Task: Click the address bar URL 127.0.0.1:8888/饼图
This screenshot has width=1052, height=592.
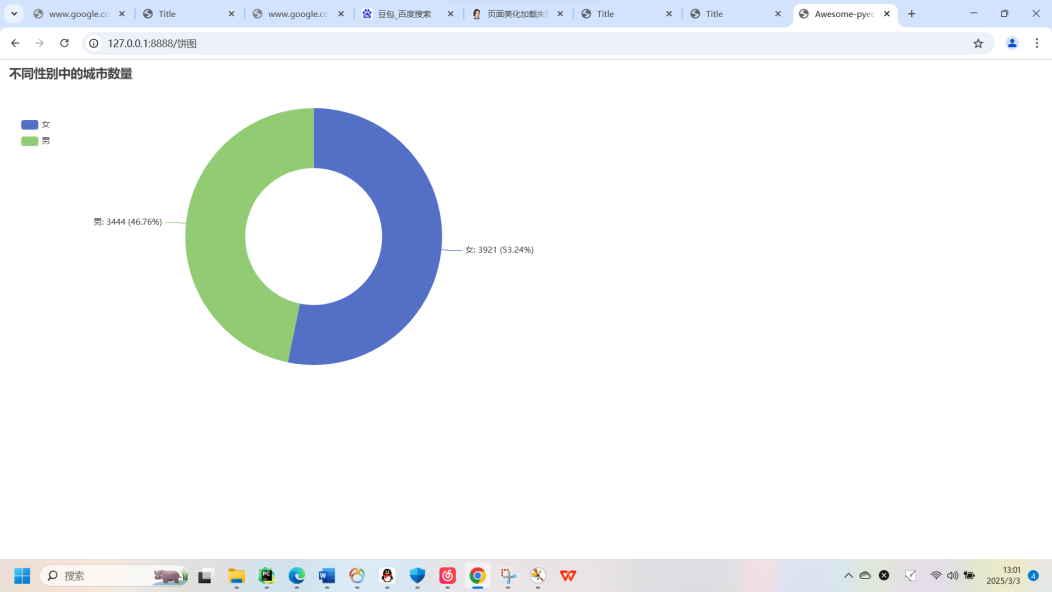Action: pos(152,43)
